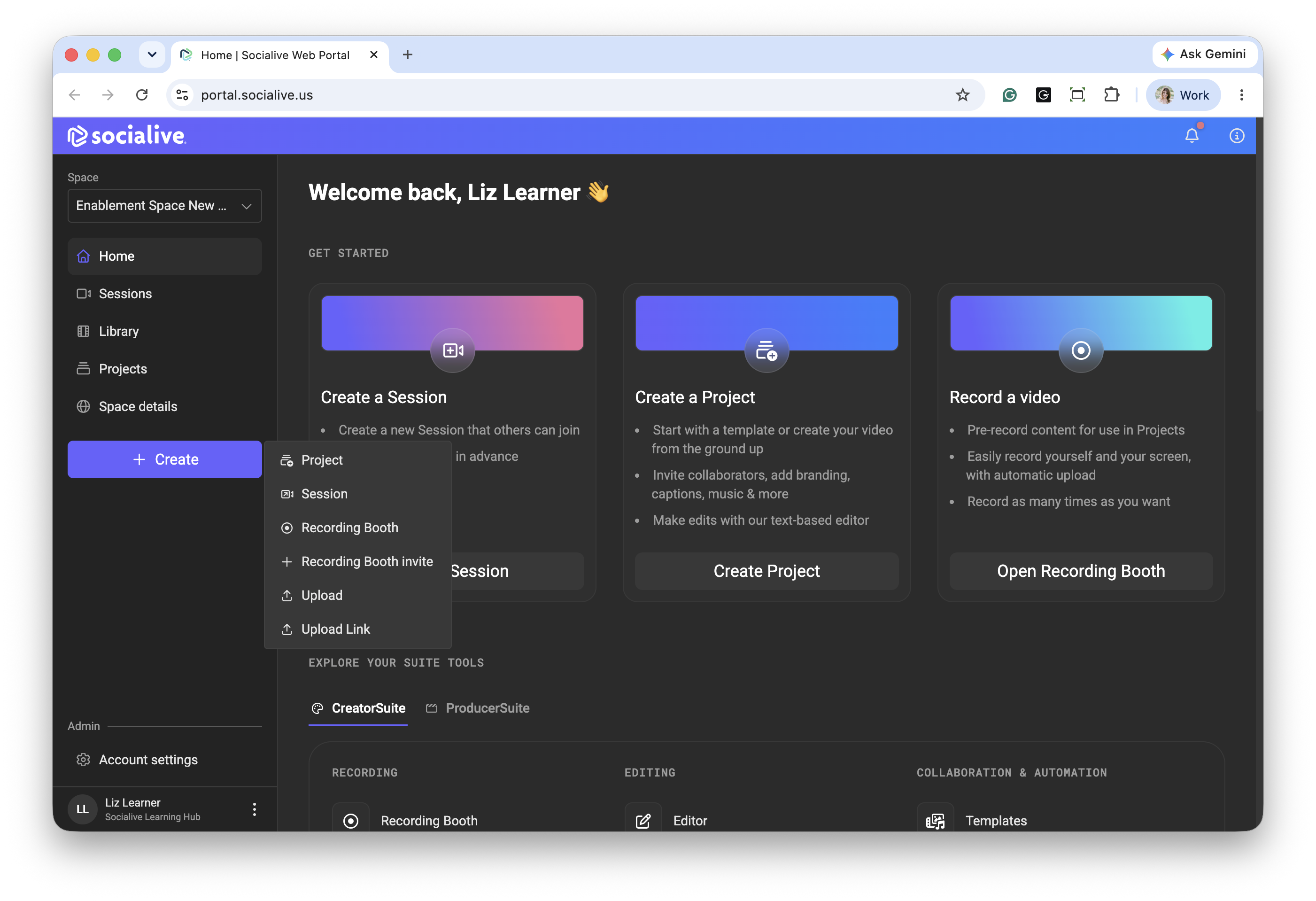Image resolution: width=1316 pixels, height=901 pixels.
Task: Click the Liz Learner name in sidebar
Action: coord(133,802)
